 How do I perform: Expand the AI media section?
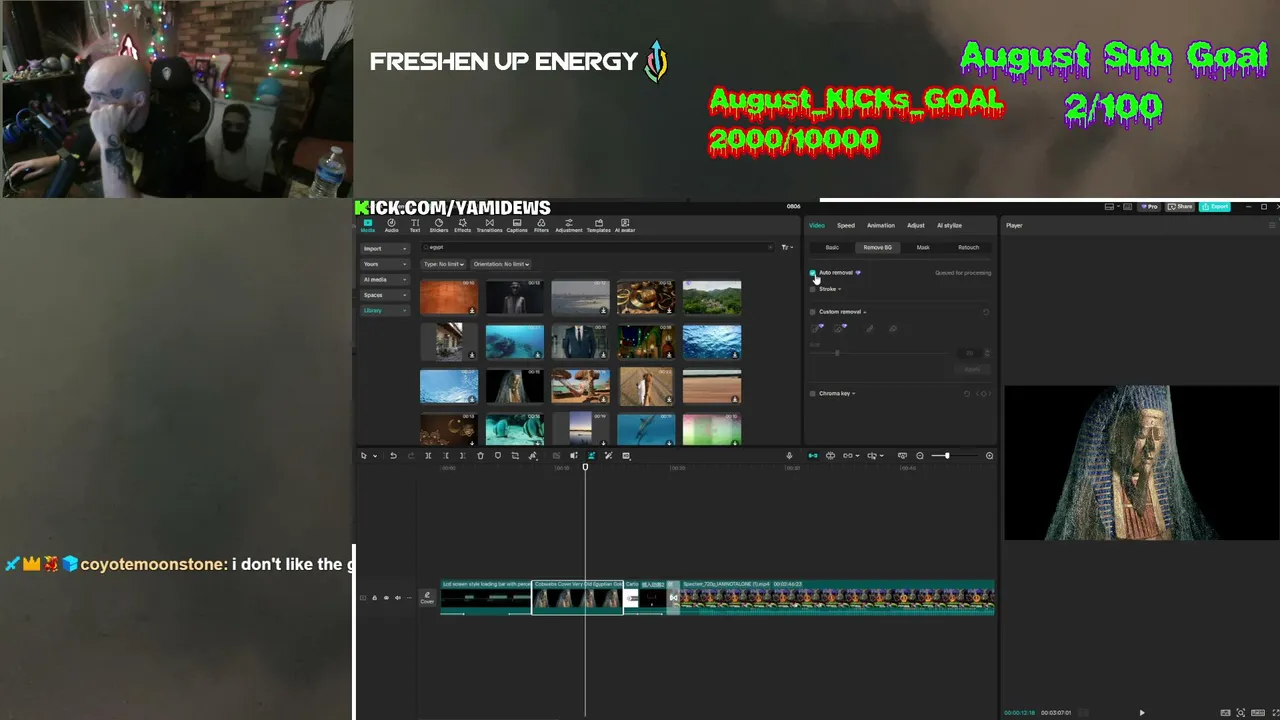[385, 280]
